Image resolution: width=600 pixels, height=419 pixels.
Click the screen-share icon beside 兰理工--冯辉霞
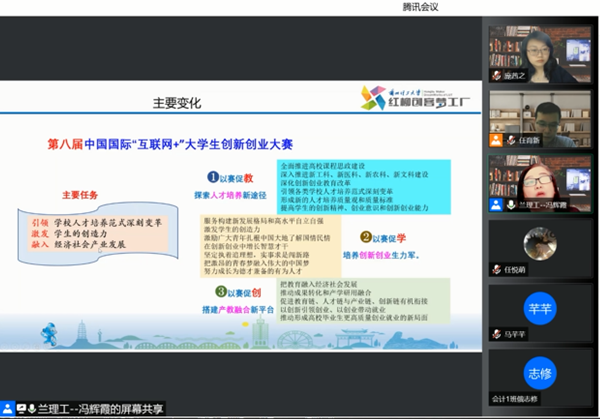click(x=495, y=204)
